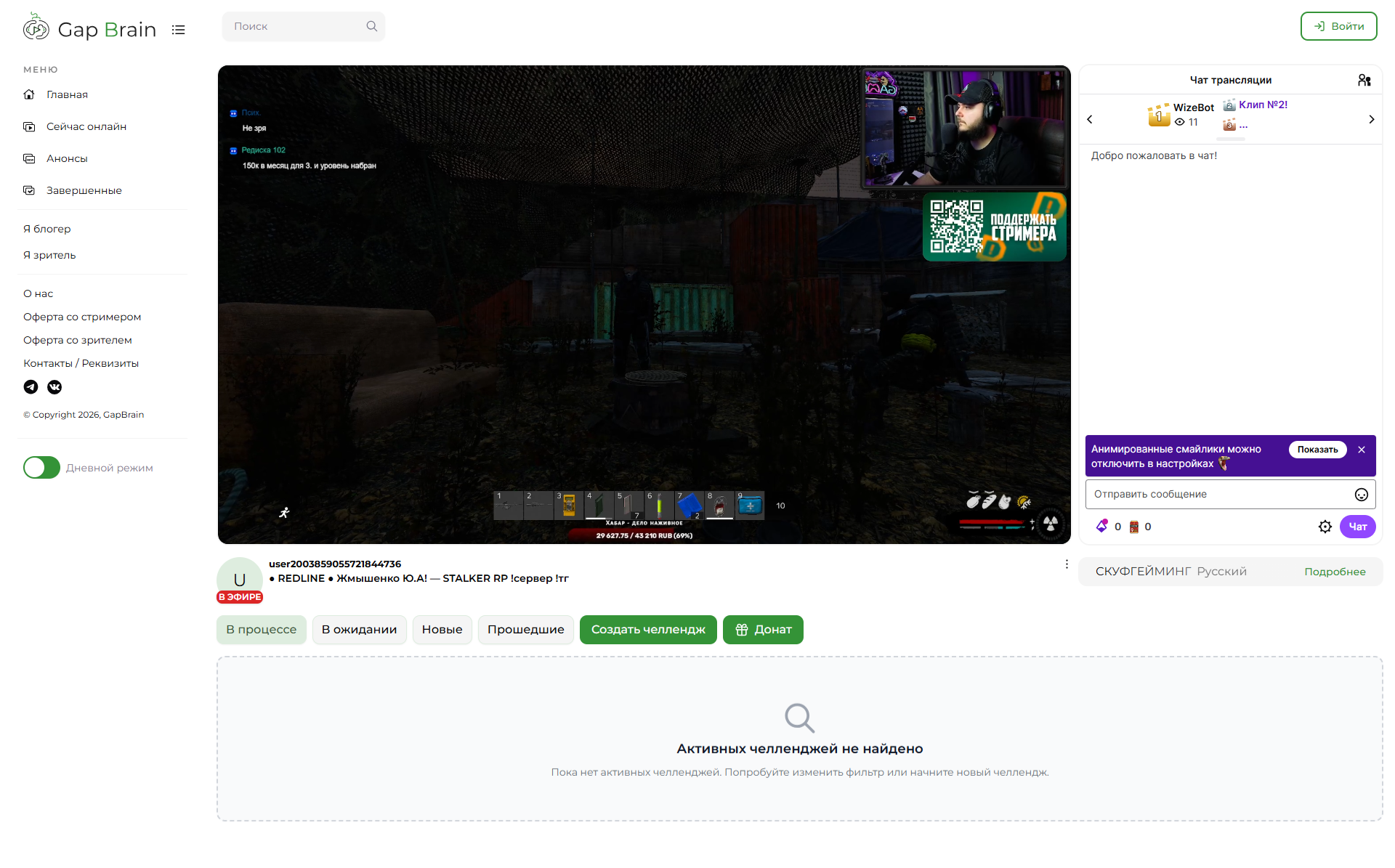The image size is (1395, 868).
Task: Click the Создать челлендж button
Action: pos(648,630)
